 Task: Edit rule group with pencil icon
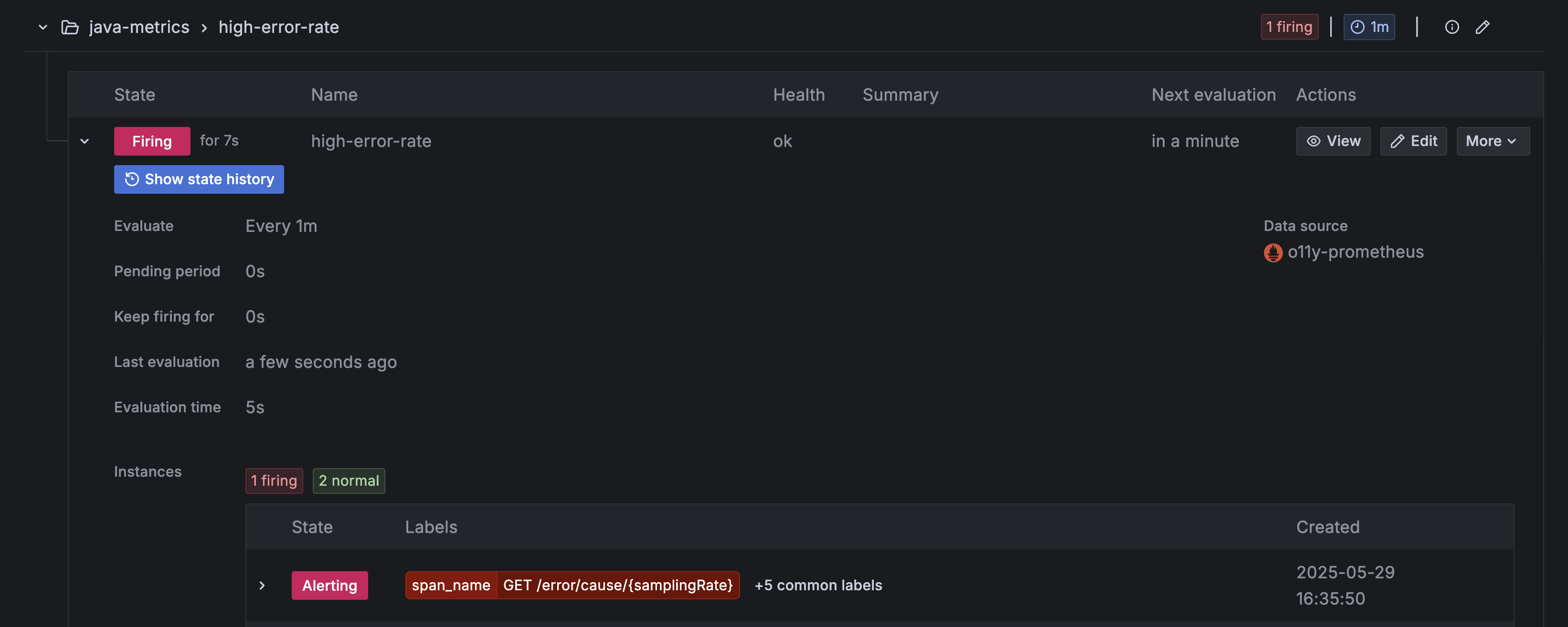1483,27
